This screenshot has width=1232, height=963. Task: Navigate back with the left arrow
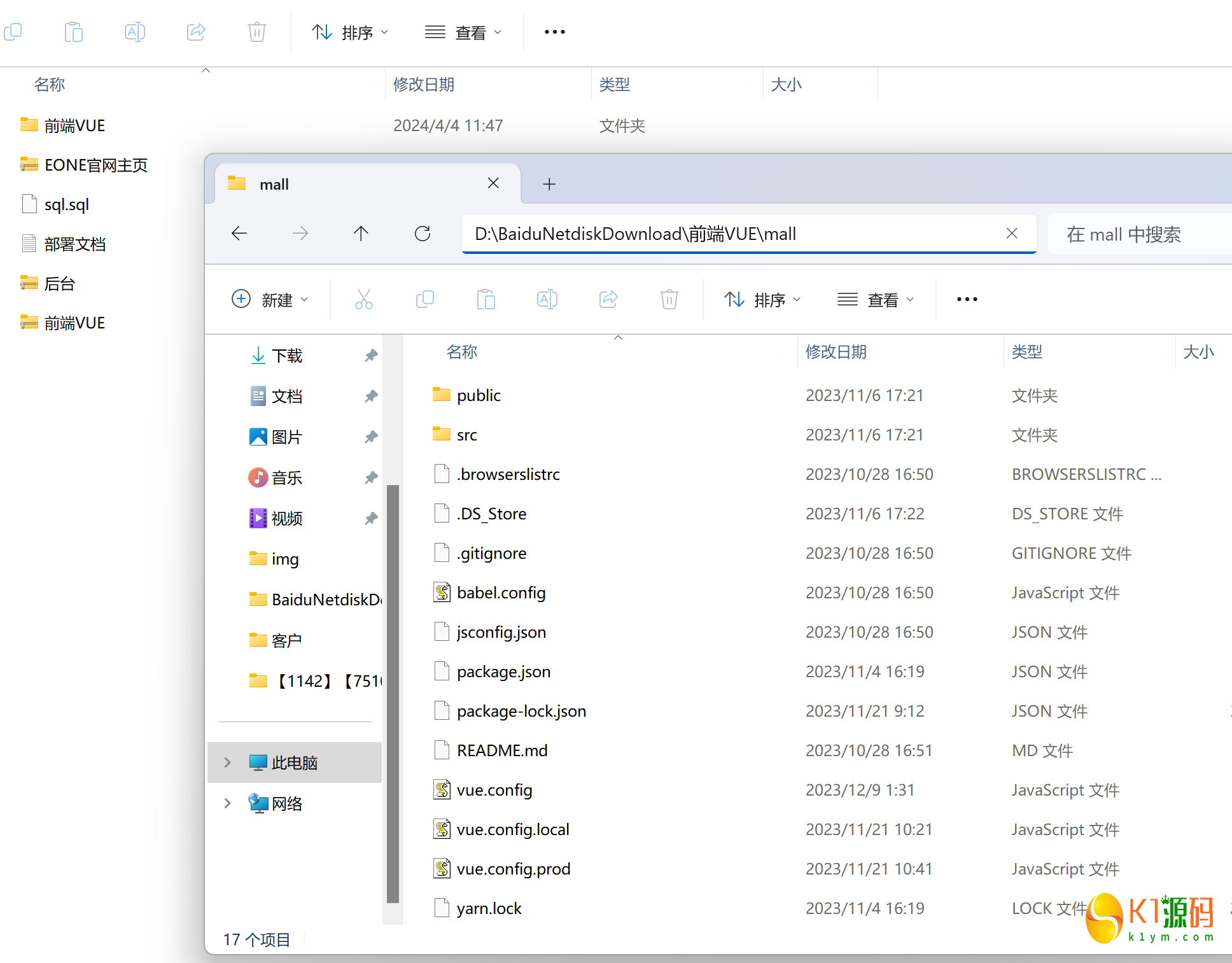(x=239, y=234)
